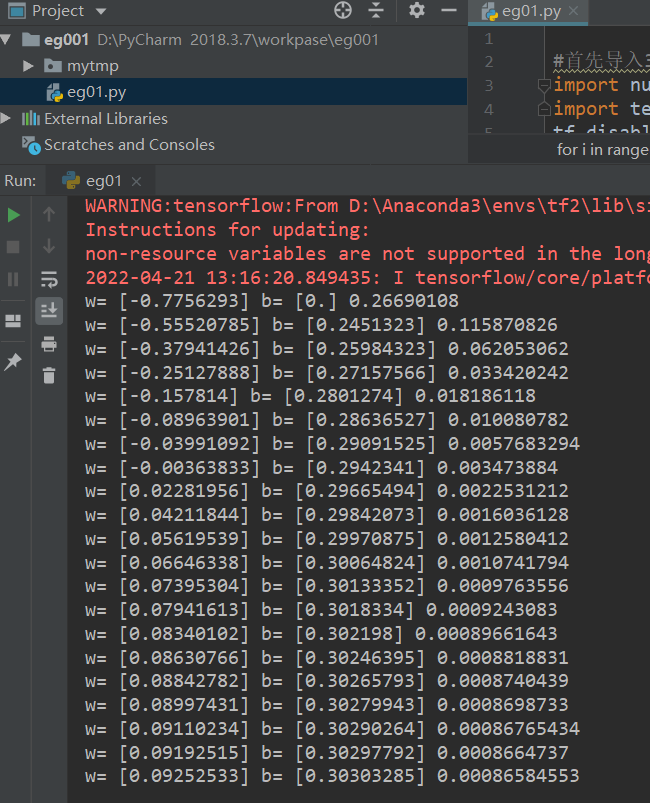Close the eg01.py editor tab
This screenshot has width=650, height=803.
click(x=574, y=11)
